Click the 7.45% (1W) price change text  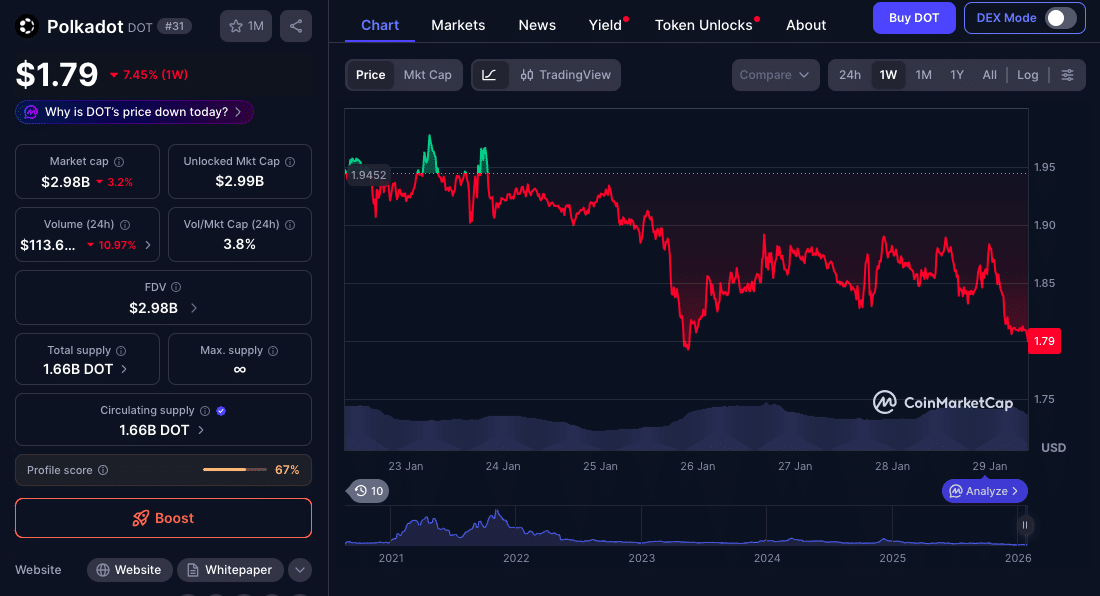155,75
